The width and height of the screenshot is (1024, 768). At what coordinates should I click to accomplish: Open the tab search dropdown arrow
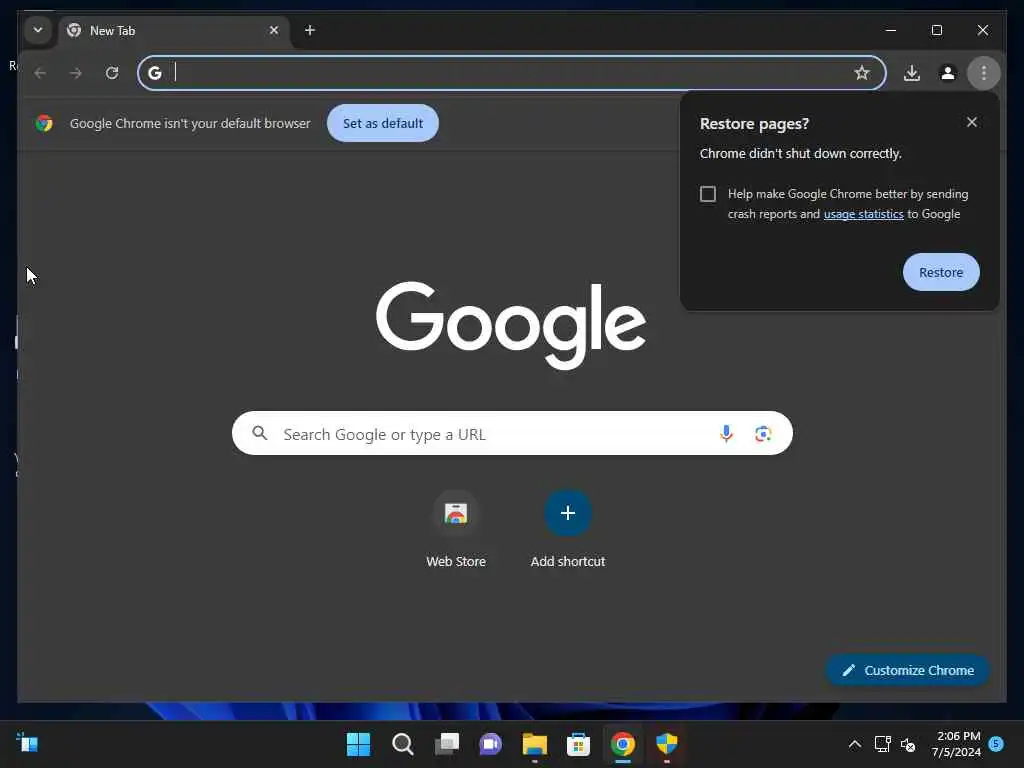coord(38,30)
